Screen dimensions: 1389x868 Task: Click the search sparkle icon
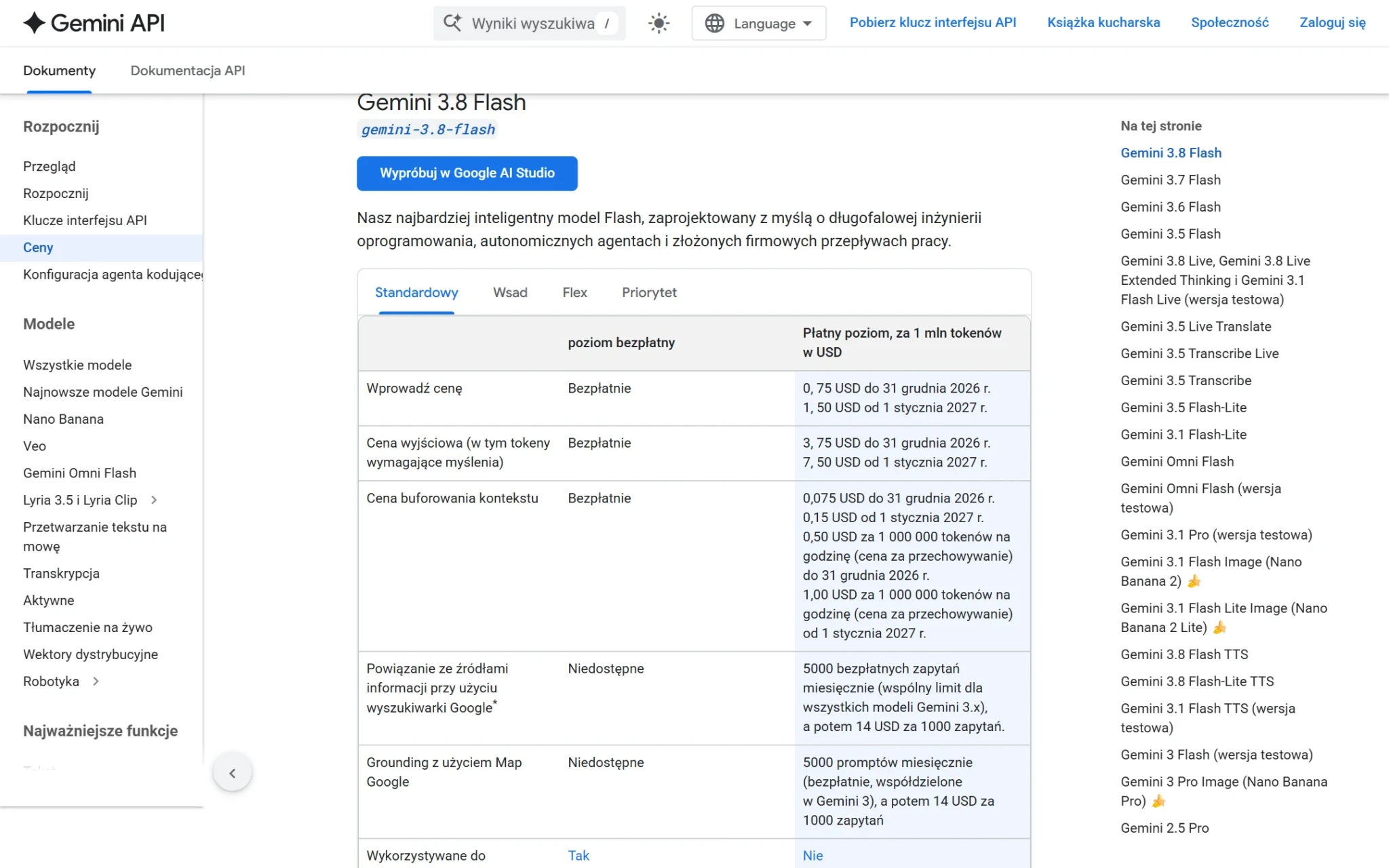click(x=452, y=23)
